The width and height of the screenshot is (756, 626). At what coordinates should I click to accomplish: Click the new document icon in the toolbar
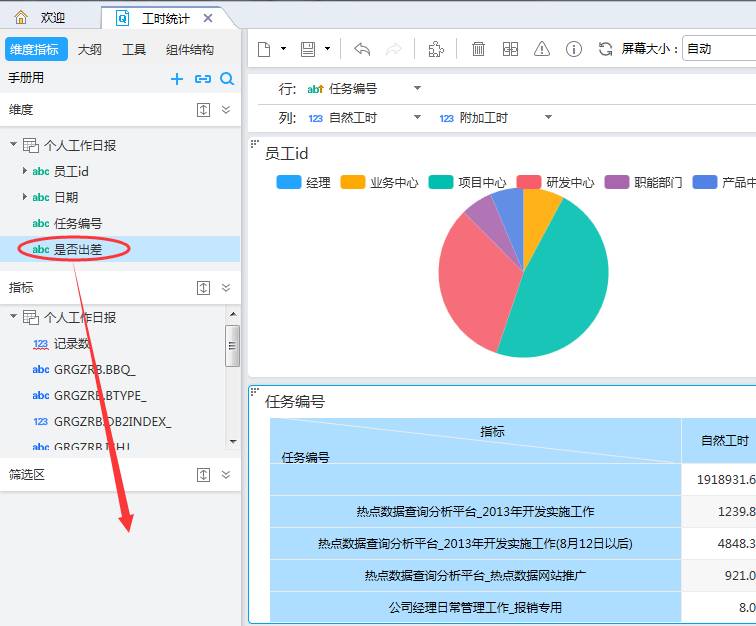point(264,49)
